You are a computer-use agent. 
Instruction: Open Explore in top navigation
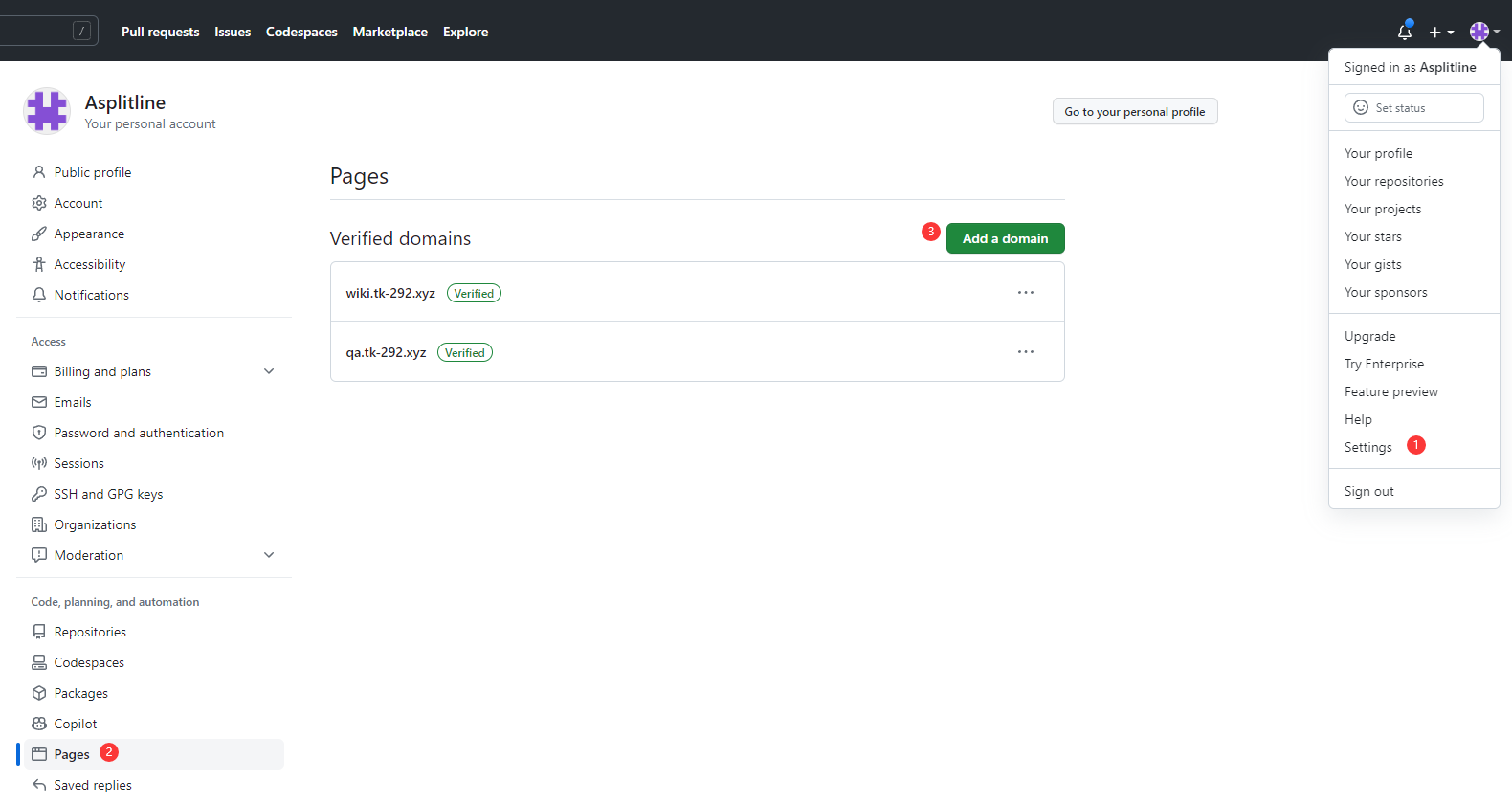[466, 32]
